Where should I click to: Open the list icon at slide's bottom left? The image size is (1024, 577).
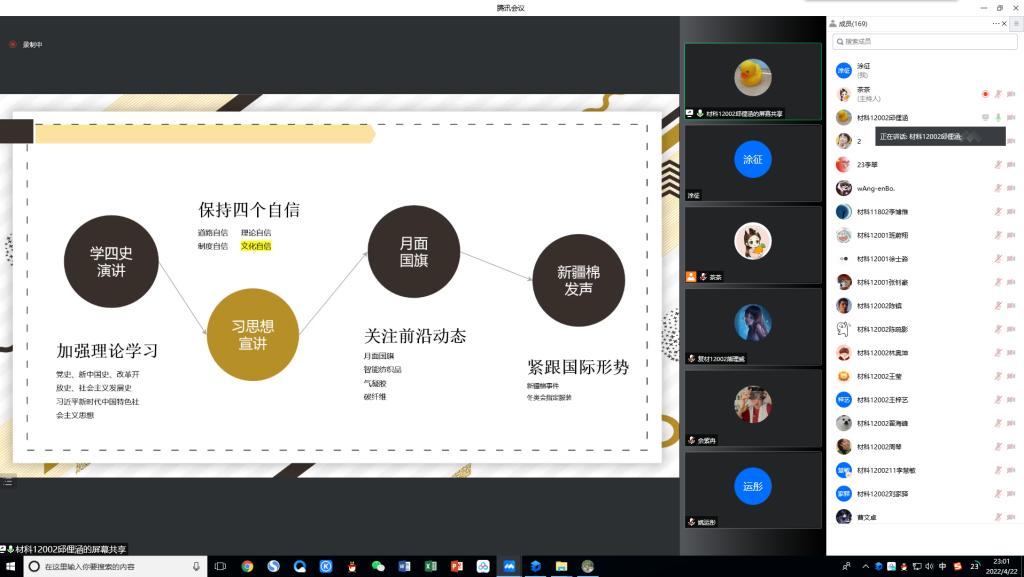[8, 482]
